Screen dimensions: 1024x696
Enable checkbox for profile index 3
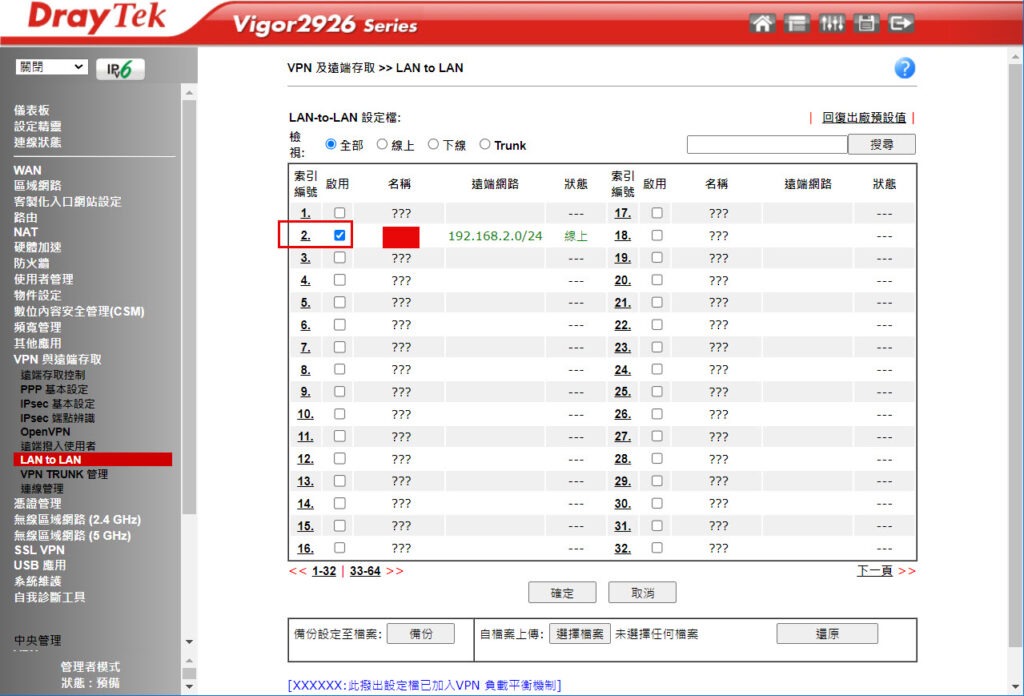[x=340, y=257]
